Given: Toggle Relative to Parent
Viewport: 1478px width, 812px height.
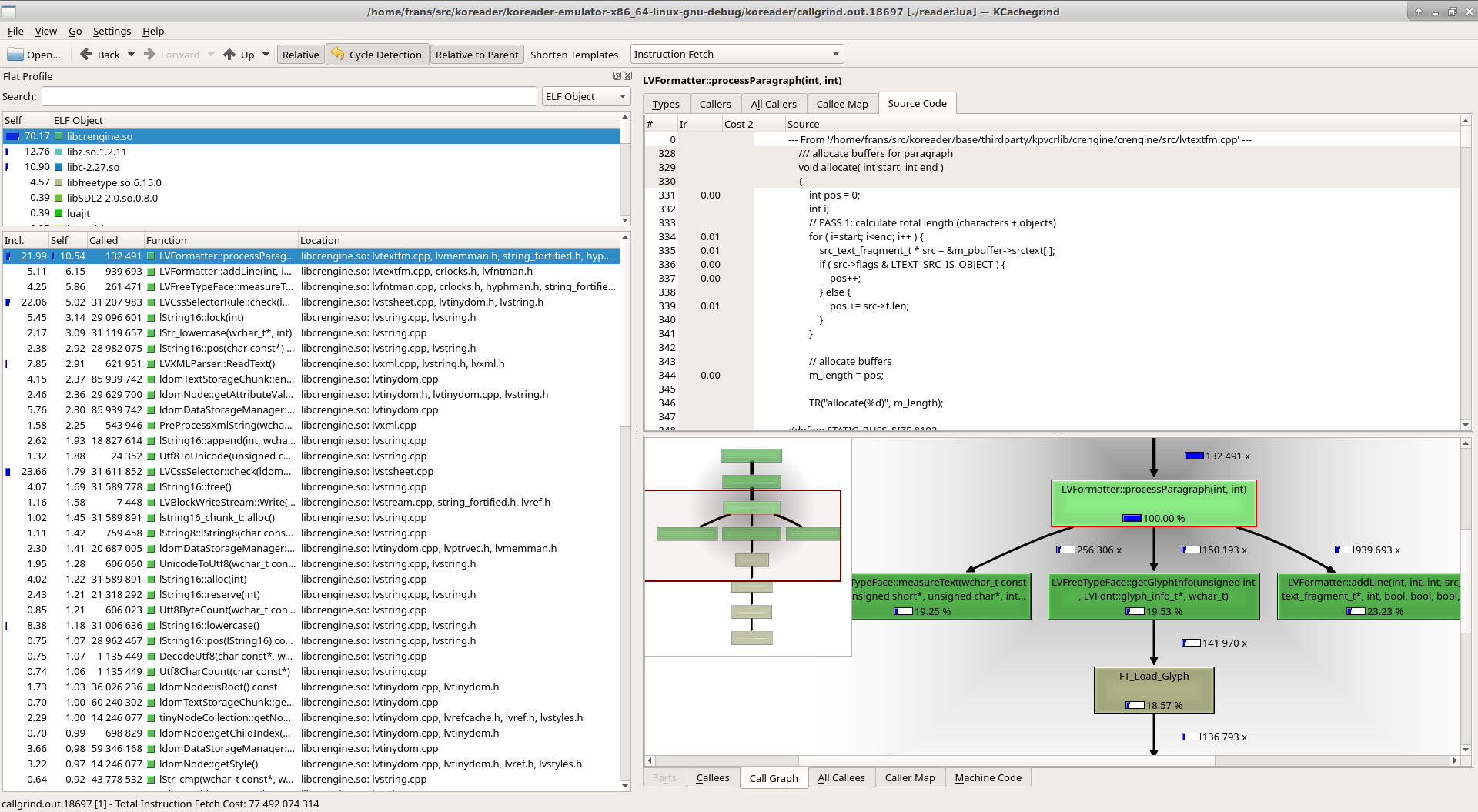Looking at the screenshot, I should (x=477, y=55).
